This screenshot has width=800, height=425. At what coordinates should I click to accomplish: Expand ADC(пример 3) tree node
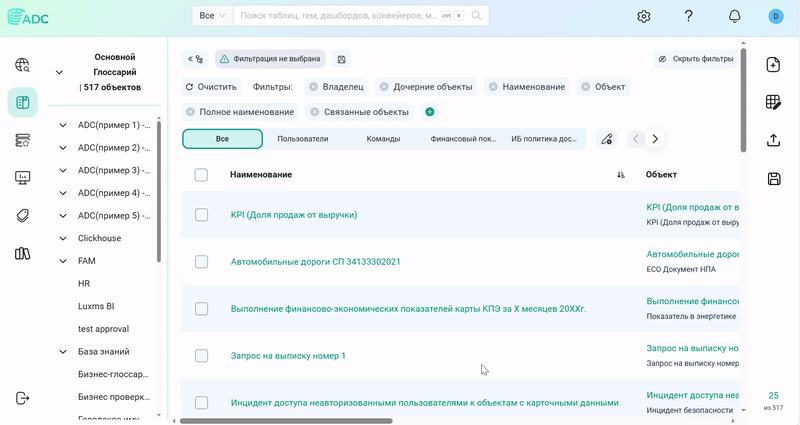pos(63,170)
